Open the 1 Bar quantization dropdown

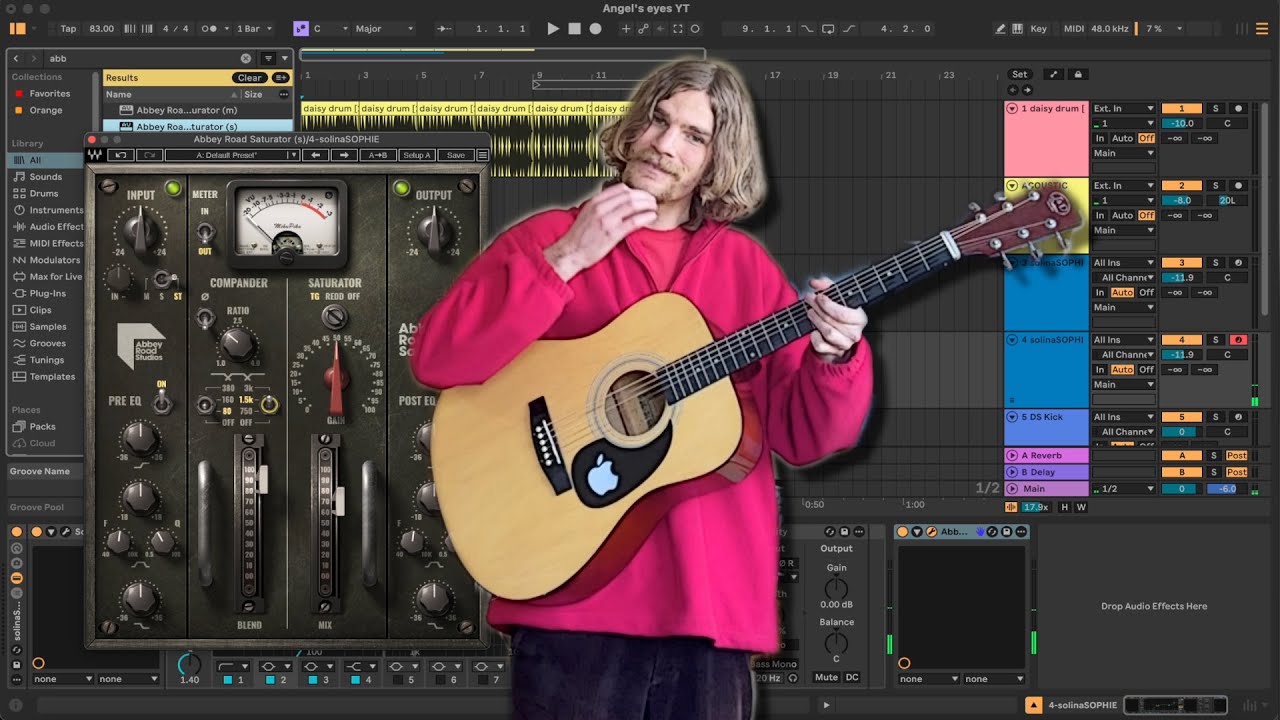tap(252, 29)
